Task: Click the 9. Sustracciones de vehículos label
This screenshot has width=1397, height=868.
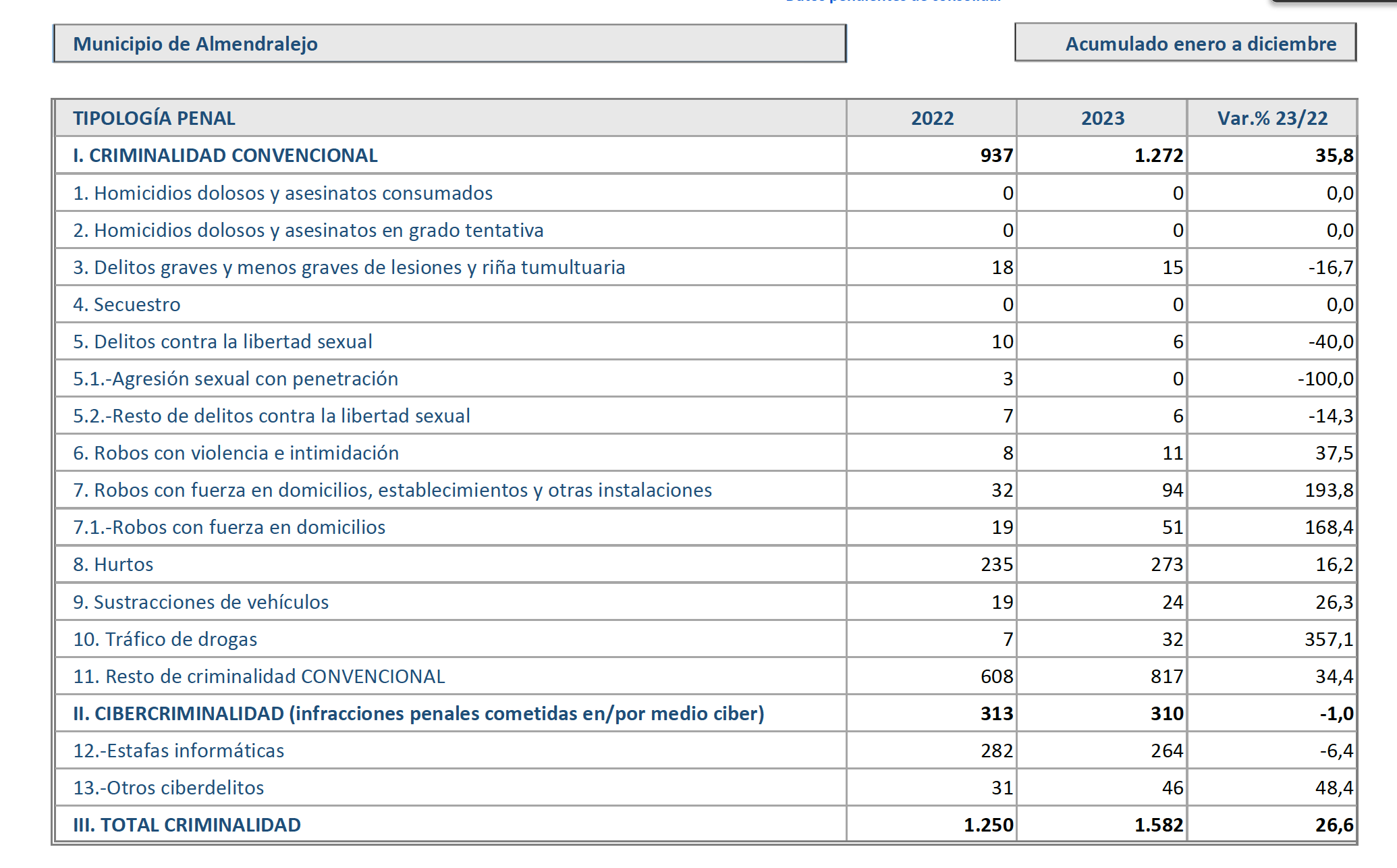Action: click(201, 601)
